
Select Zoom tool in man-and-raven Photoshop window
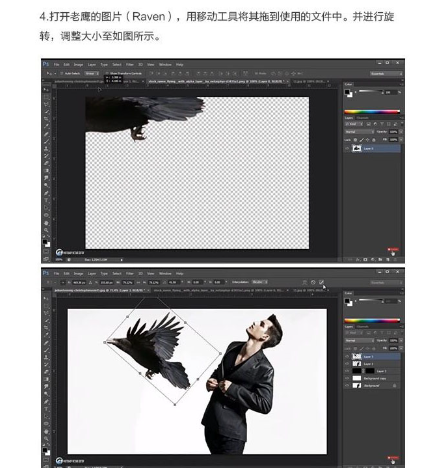(46, 438)
